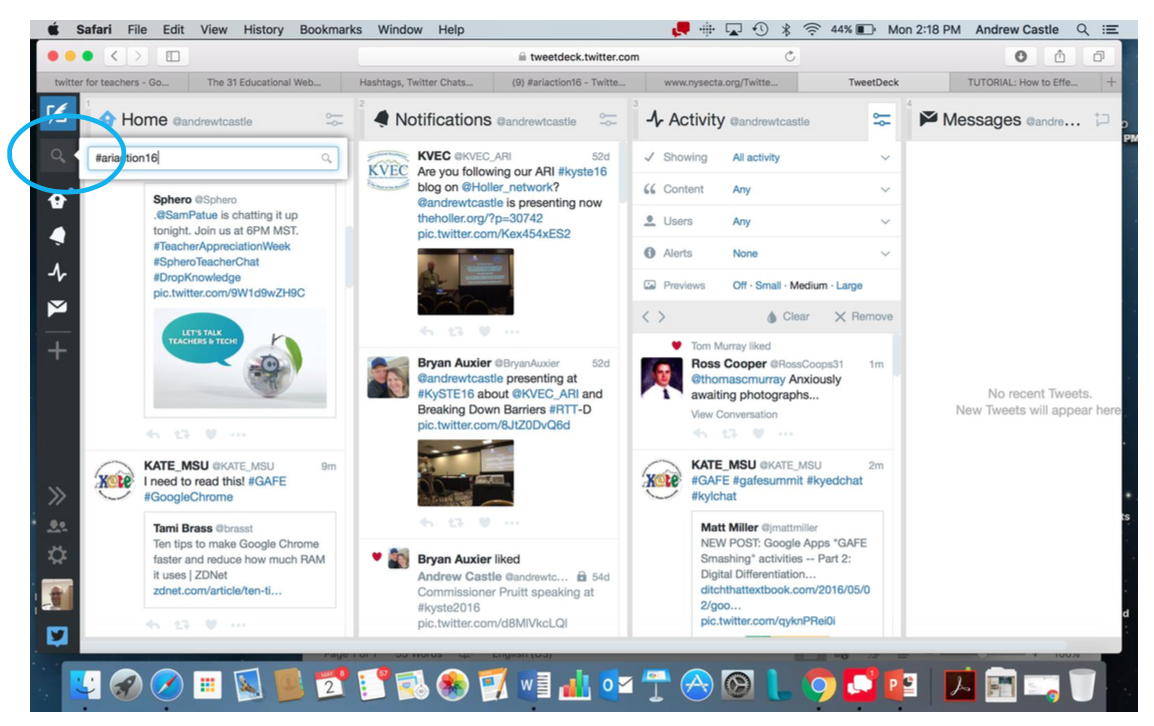Open Microsoft Word from the Dock
The image size is (1154, 726).
coord(535,686)
